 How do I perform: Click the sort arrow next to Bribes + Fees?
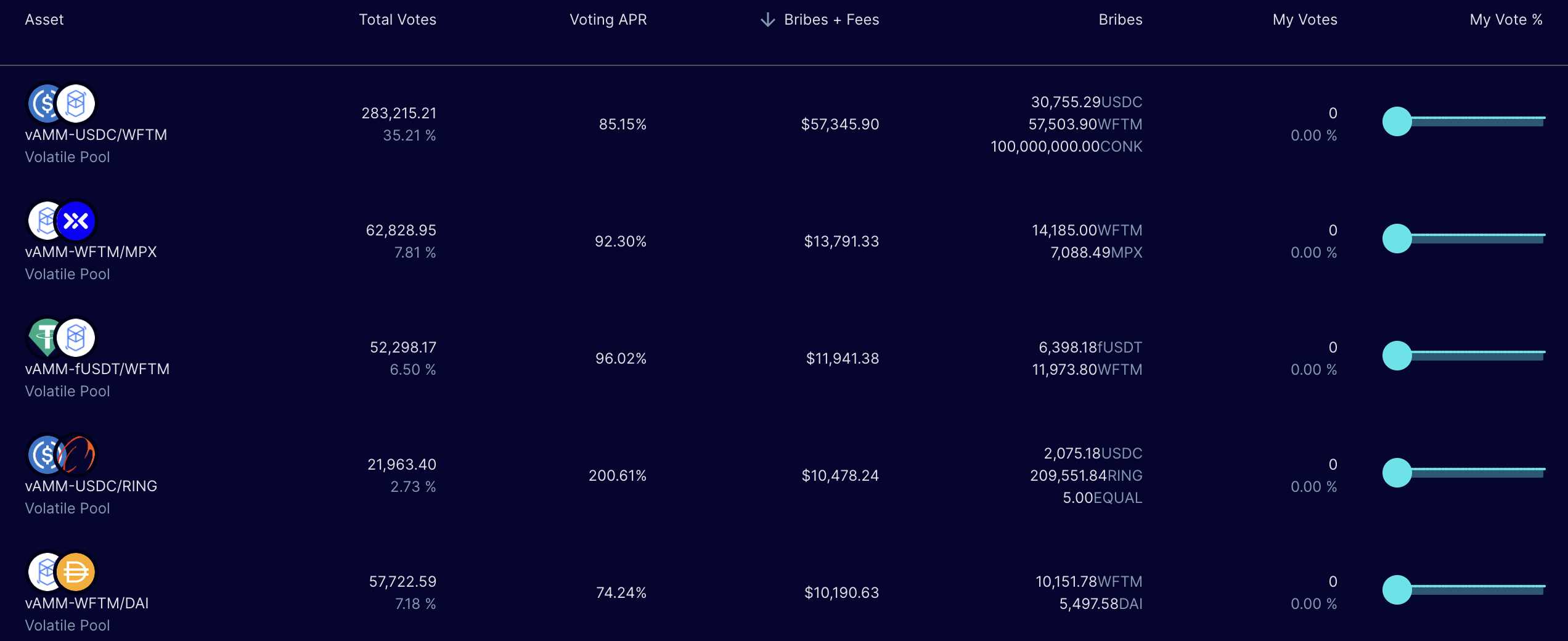click(x=766, y=19)
